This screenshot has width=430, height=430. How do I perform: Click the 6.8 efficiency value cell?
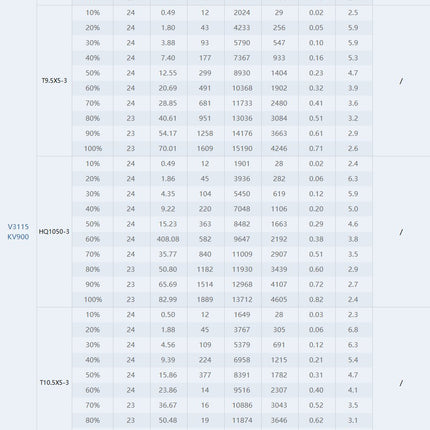353,330
